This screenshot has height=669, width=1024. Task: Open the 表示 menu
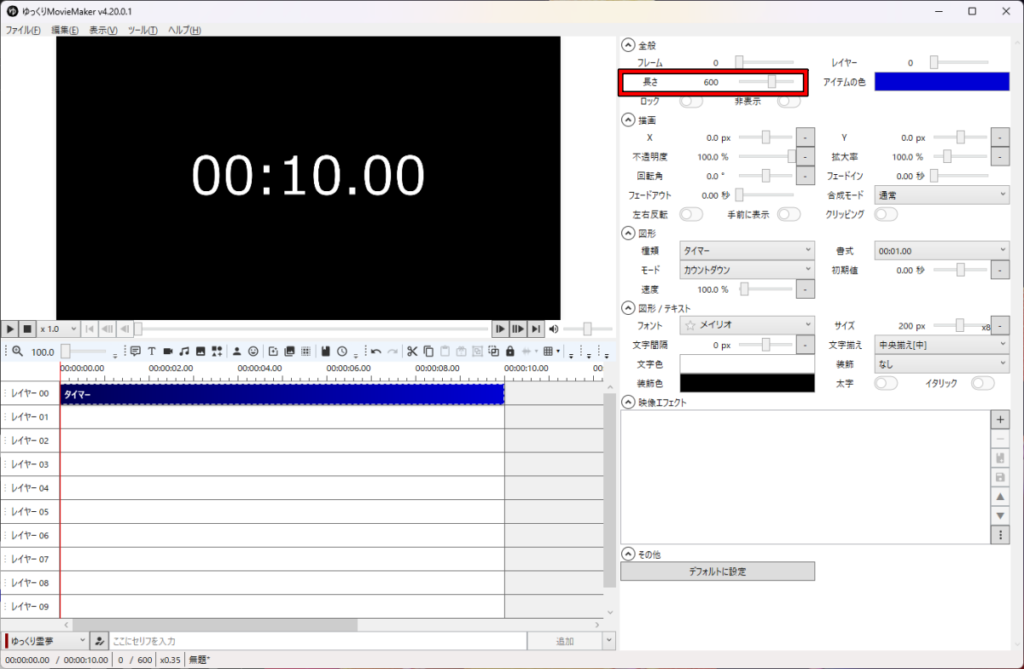[x=103, y=30]
